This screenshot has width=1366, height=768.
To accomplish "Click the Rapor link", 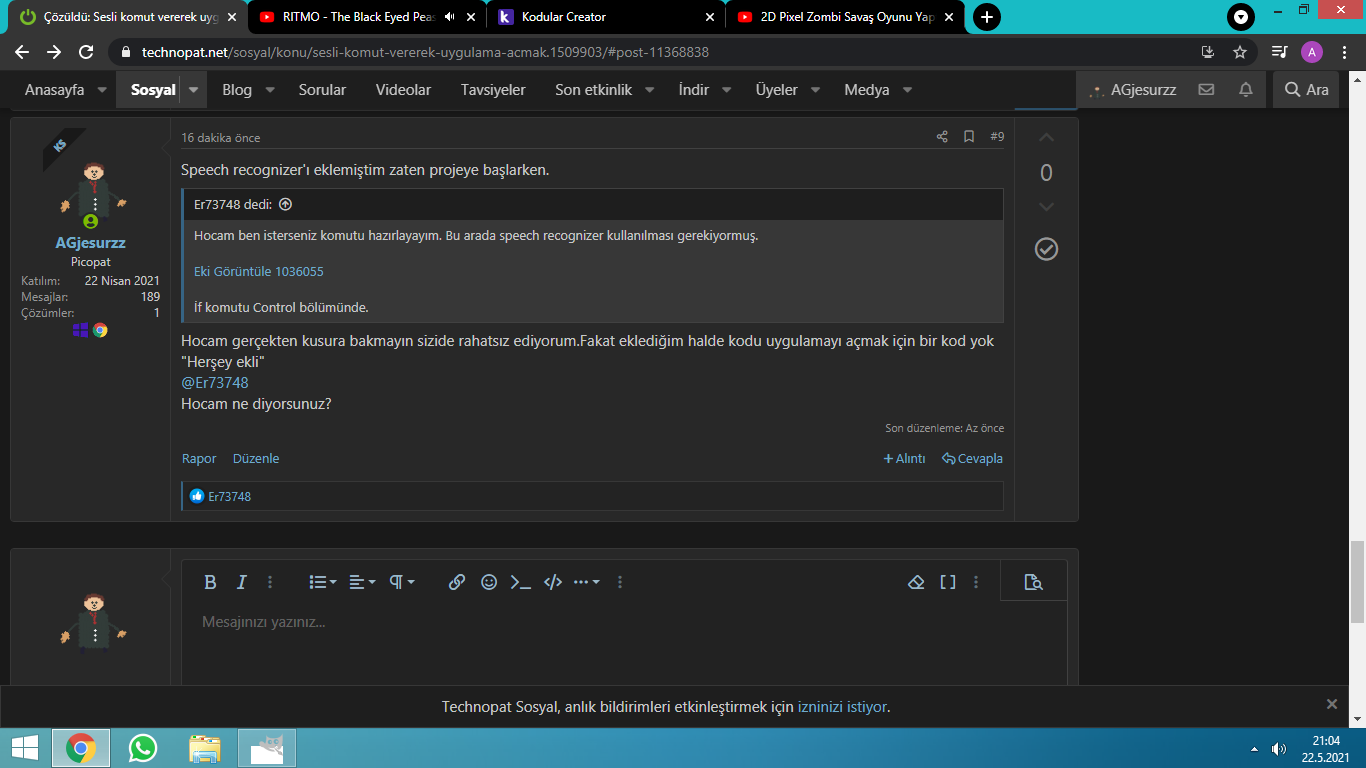I will click(199, 459).
